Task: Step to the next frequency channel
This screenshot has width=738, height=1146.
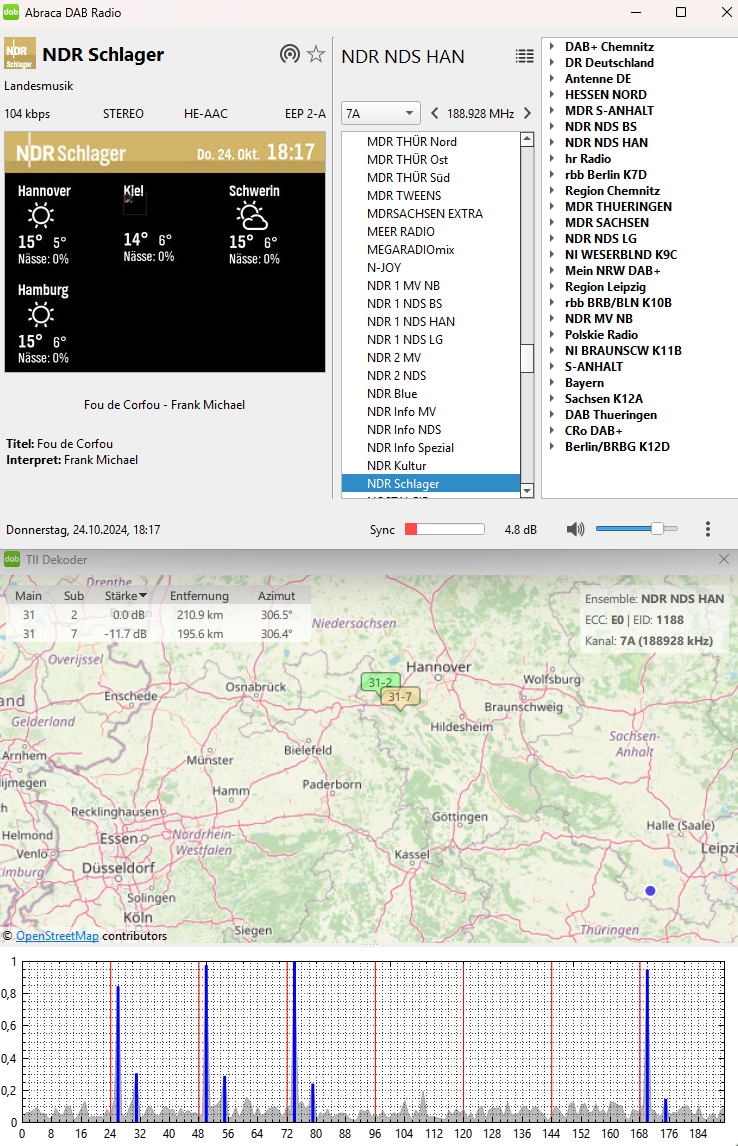Action: point(527,113)
